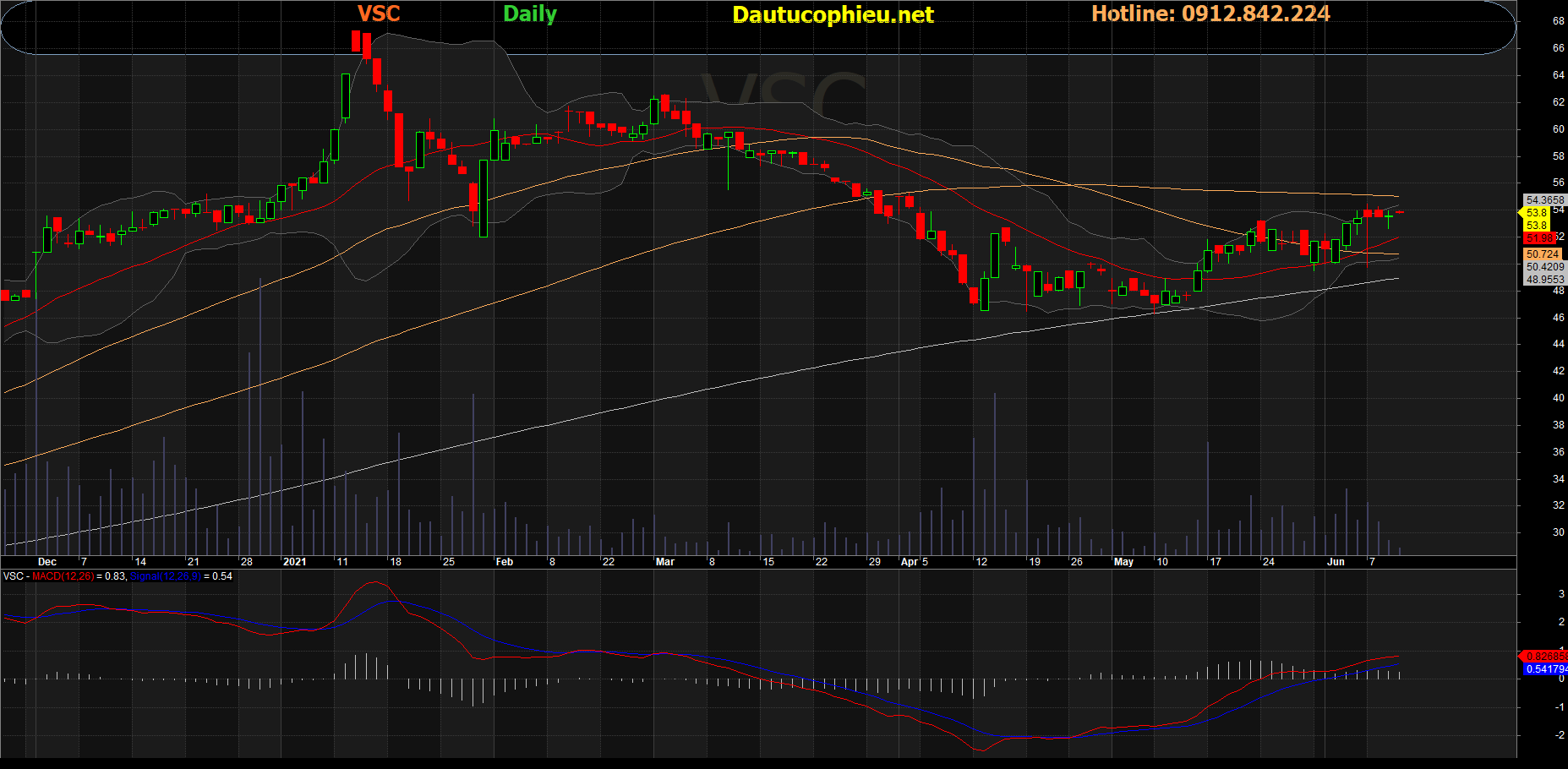Click the "10" date axis label
Image resolution: width=1568 pixels, height=769 pixels.
[1162, 562]
